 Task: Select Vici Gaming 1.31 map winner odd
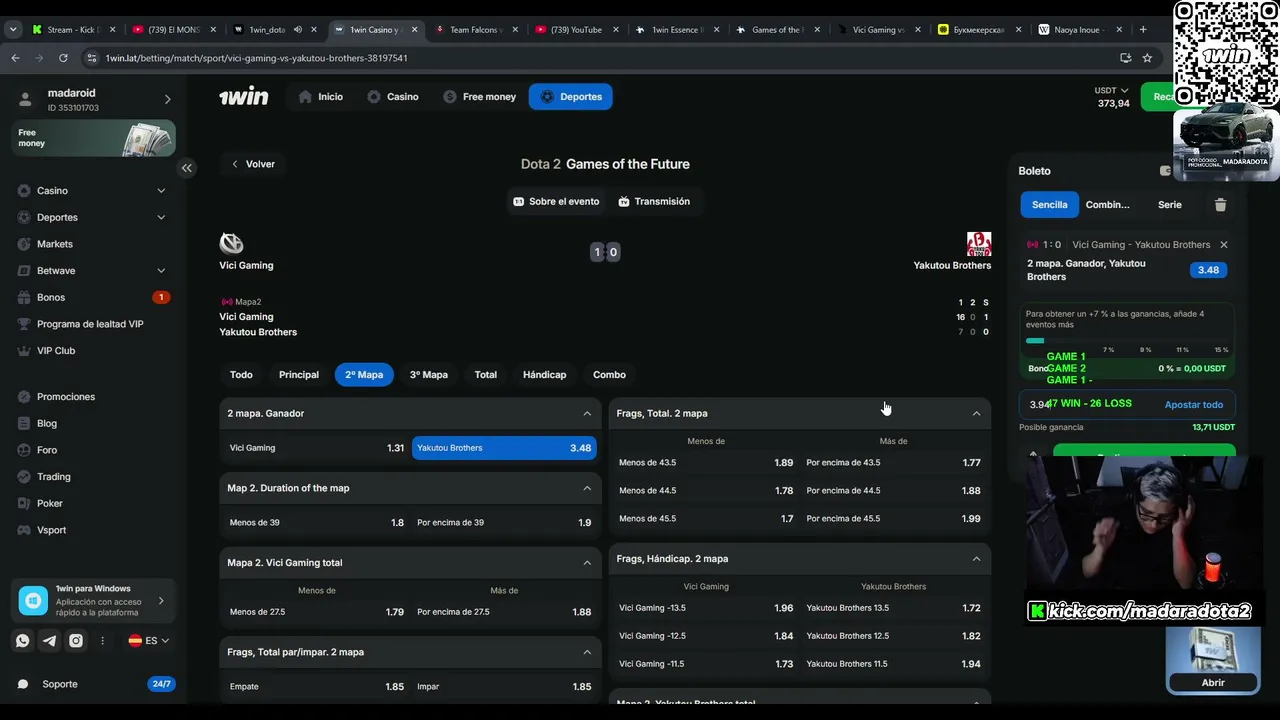pos(316,448)
